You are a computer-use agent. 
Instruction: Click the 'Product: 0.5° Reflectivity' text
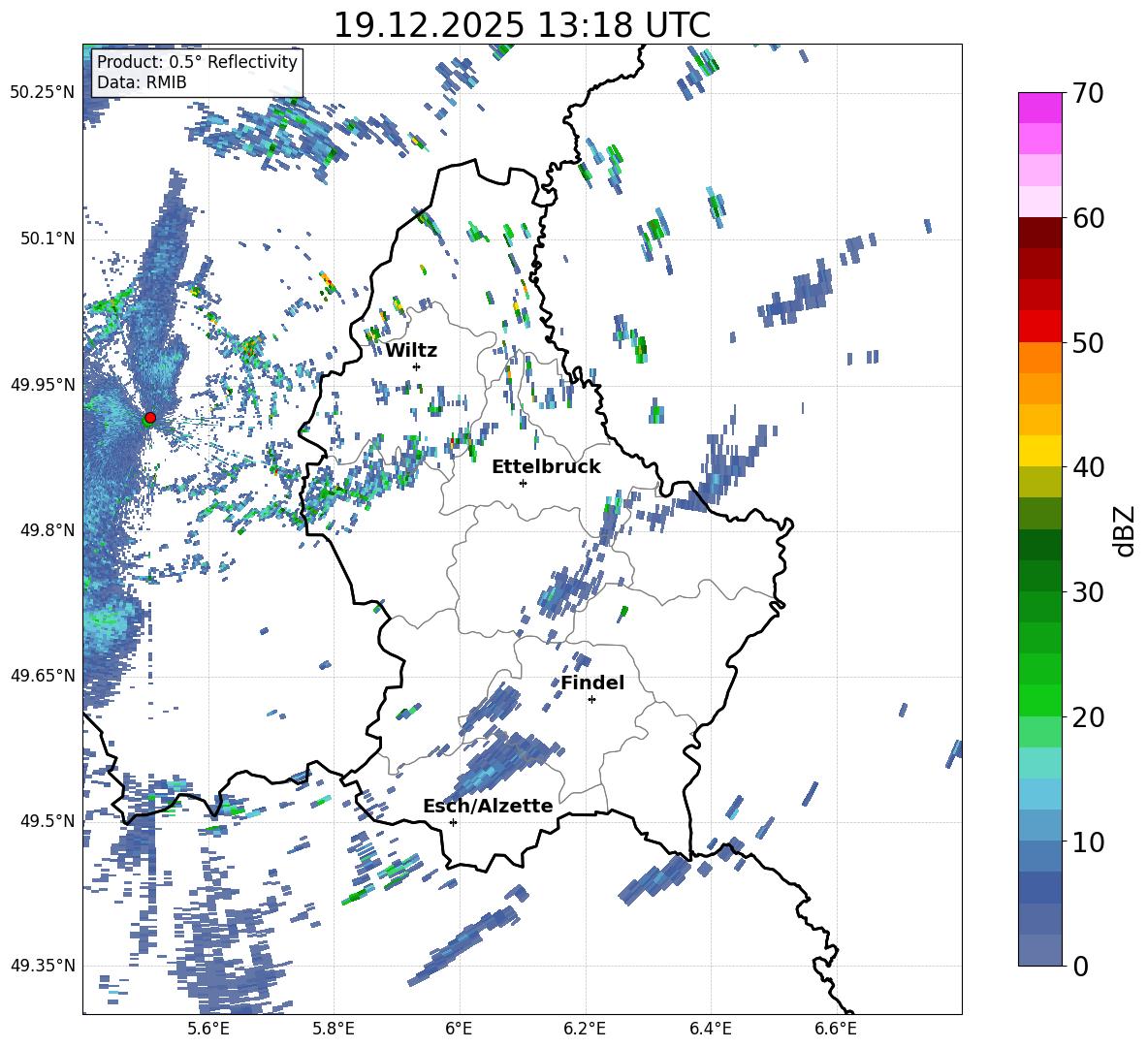point(197,62)
